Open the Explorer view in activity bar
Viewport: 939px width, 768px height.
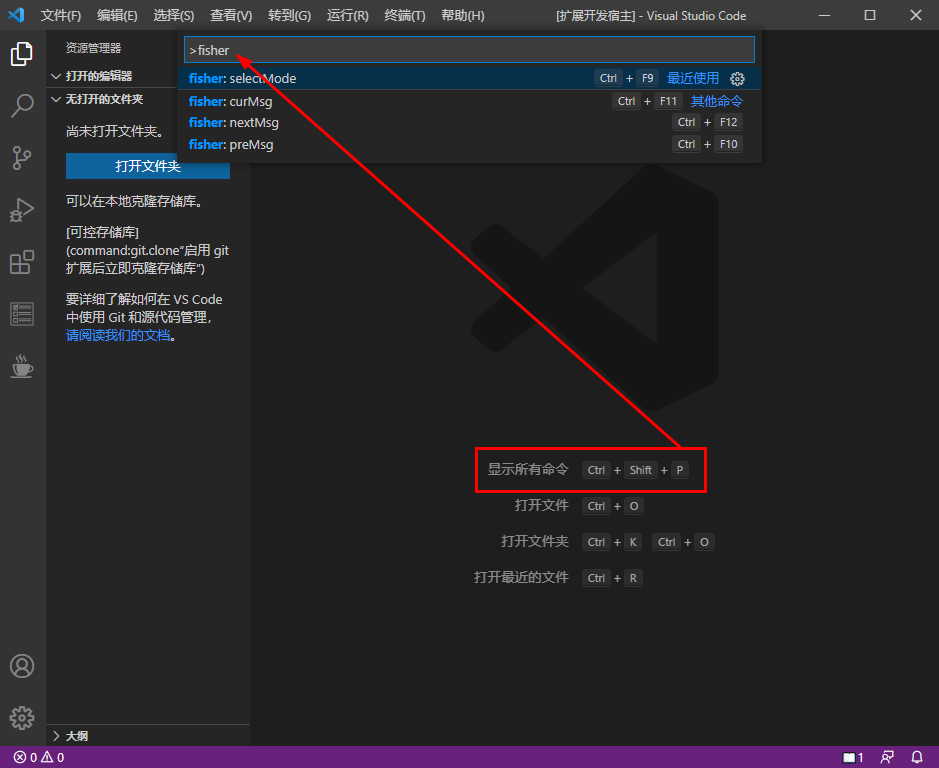click(22, 54)
